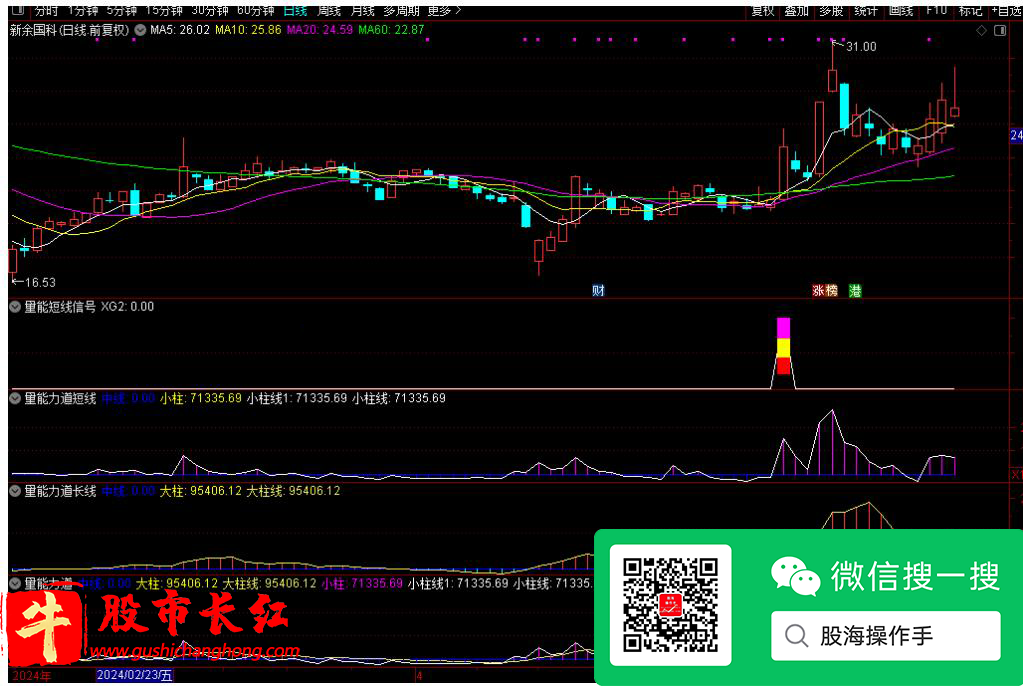
Task: Click the 榜 marker icon
Action: pos(831,290)
